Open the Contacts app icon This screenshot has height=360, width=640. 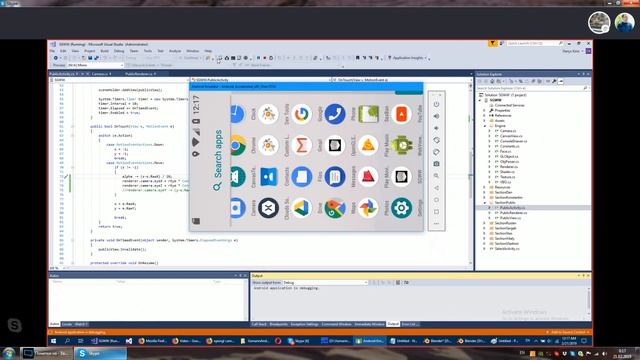pyautogui.click(x=269, y=177)
